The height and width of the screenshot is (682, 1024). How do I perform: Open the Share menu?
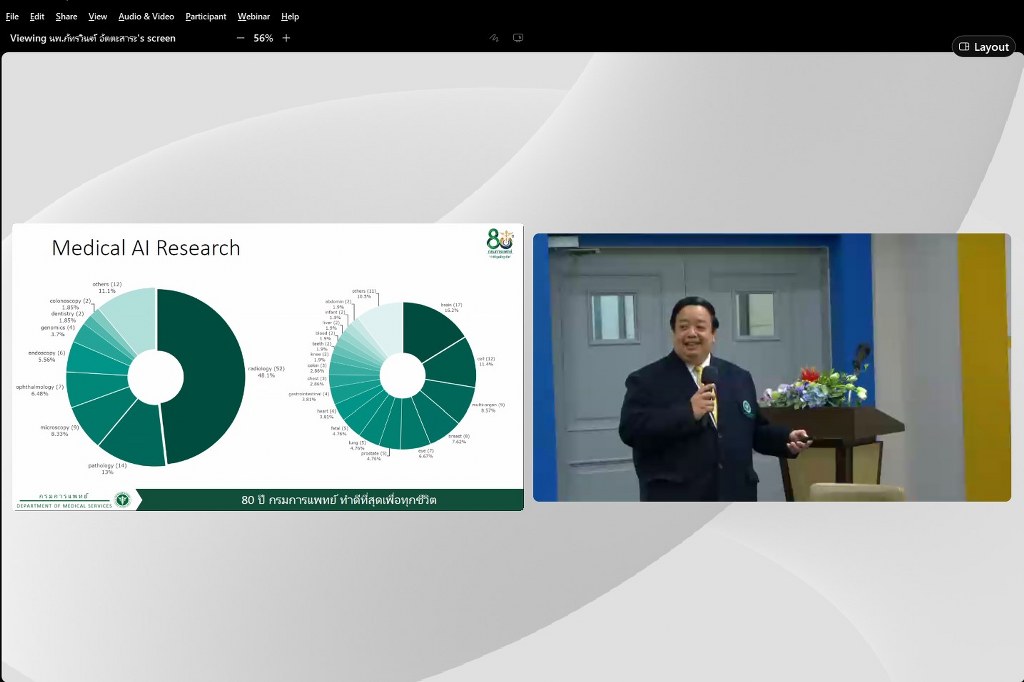tap(66, 17)
